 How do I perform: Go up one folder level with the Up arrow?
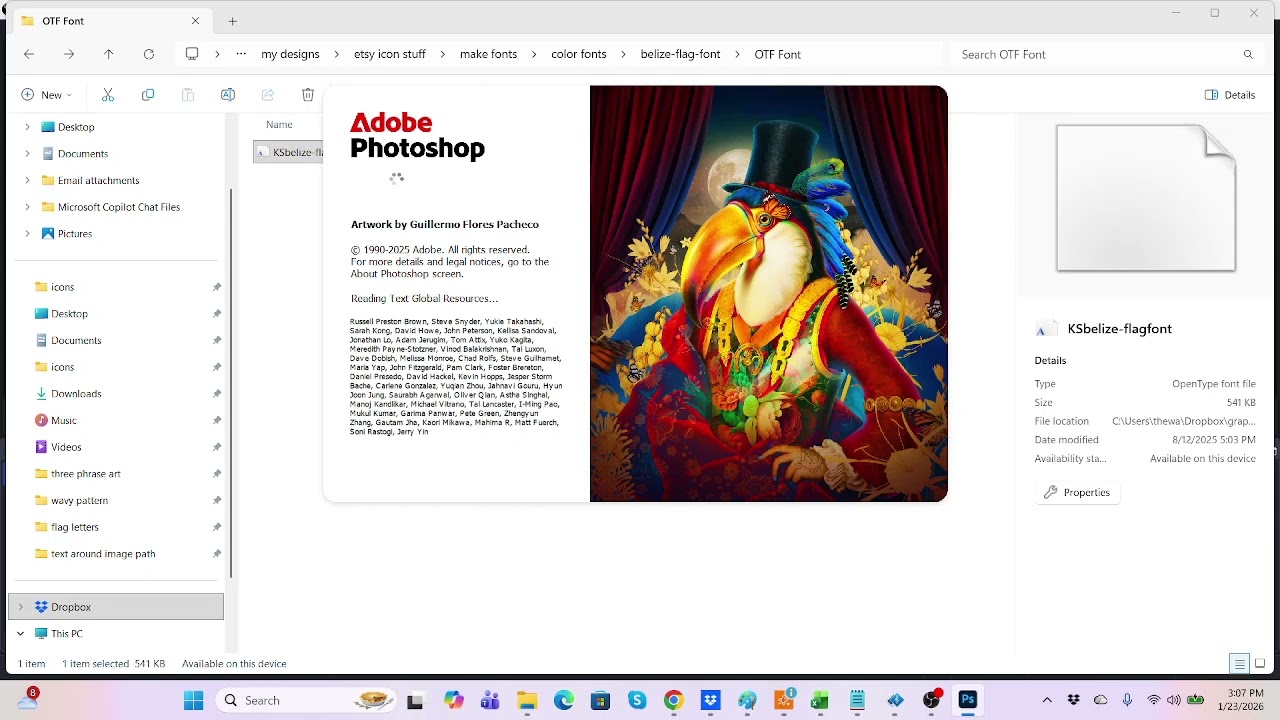[x=109, y=54]
